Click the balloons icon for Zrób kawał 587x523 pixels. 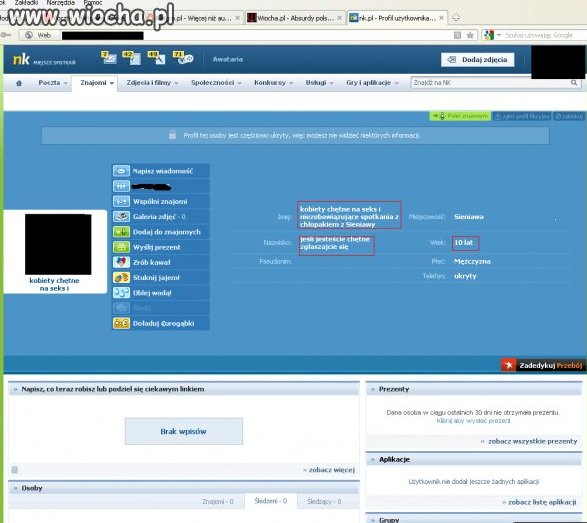pyautogui.click(x=121, y=262)
